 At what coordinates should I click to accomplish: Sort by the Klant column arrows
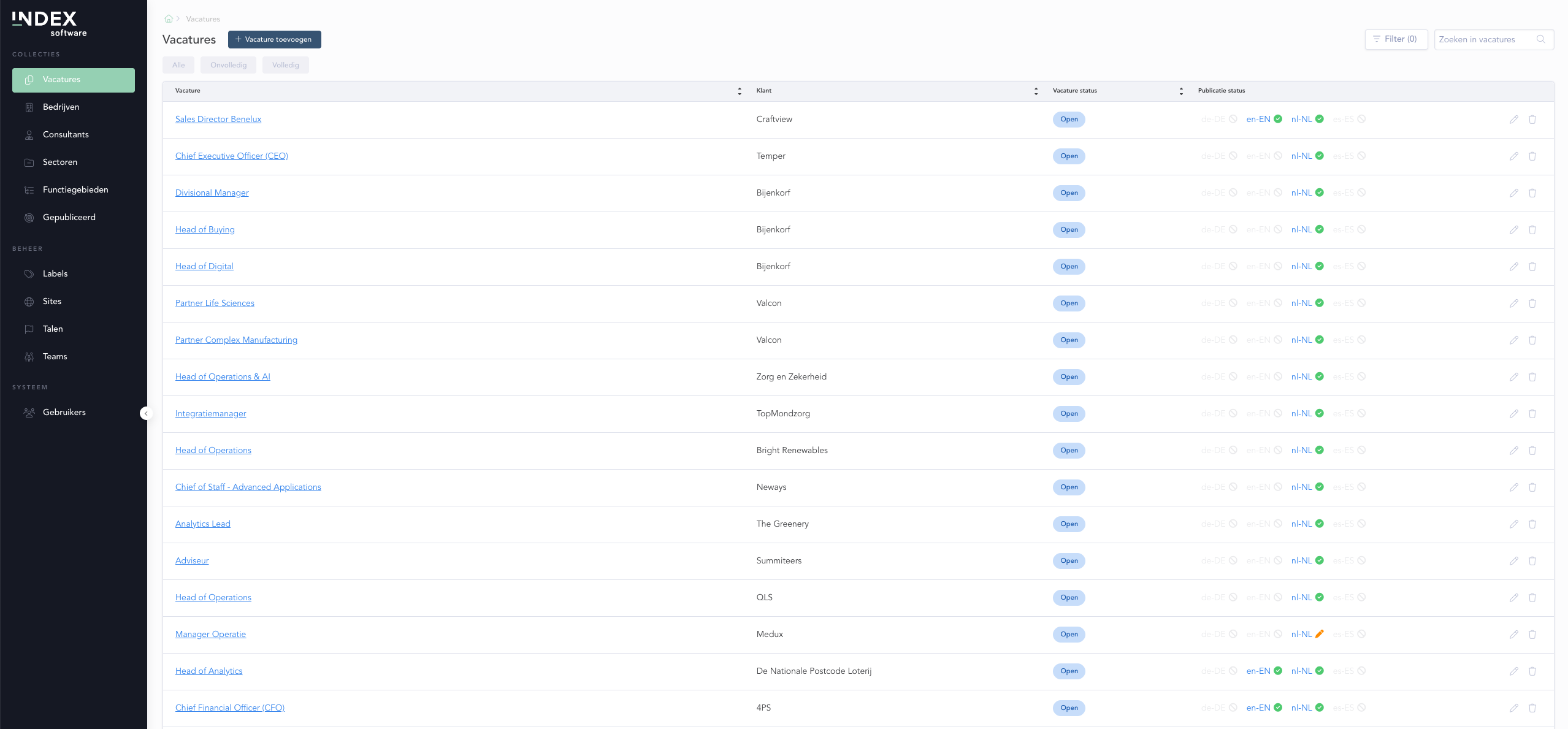(x=1036, y=91)
